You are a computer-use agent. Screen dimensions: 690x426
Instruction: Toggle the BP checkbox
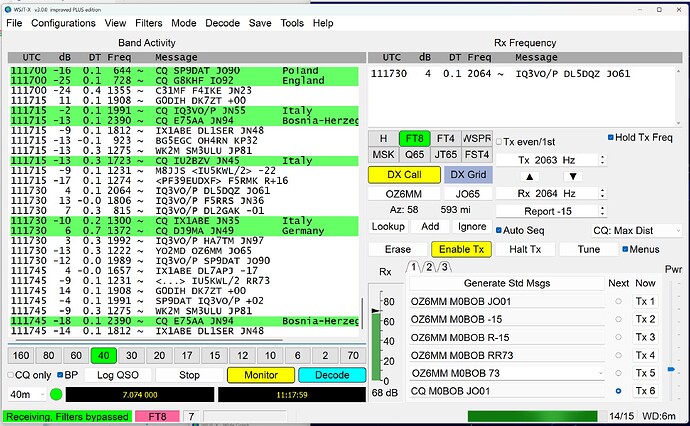60,375
